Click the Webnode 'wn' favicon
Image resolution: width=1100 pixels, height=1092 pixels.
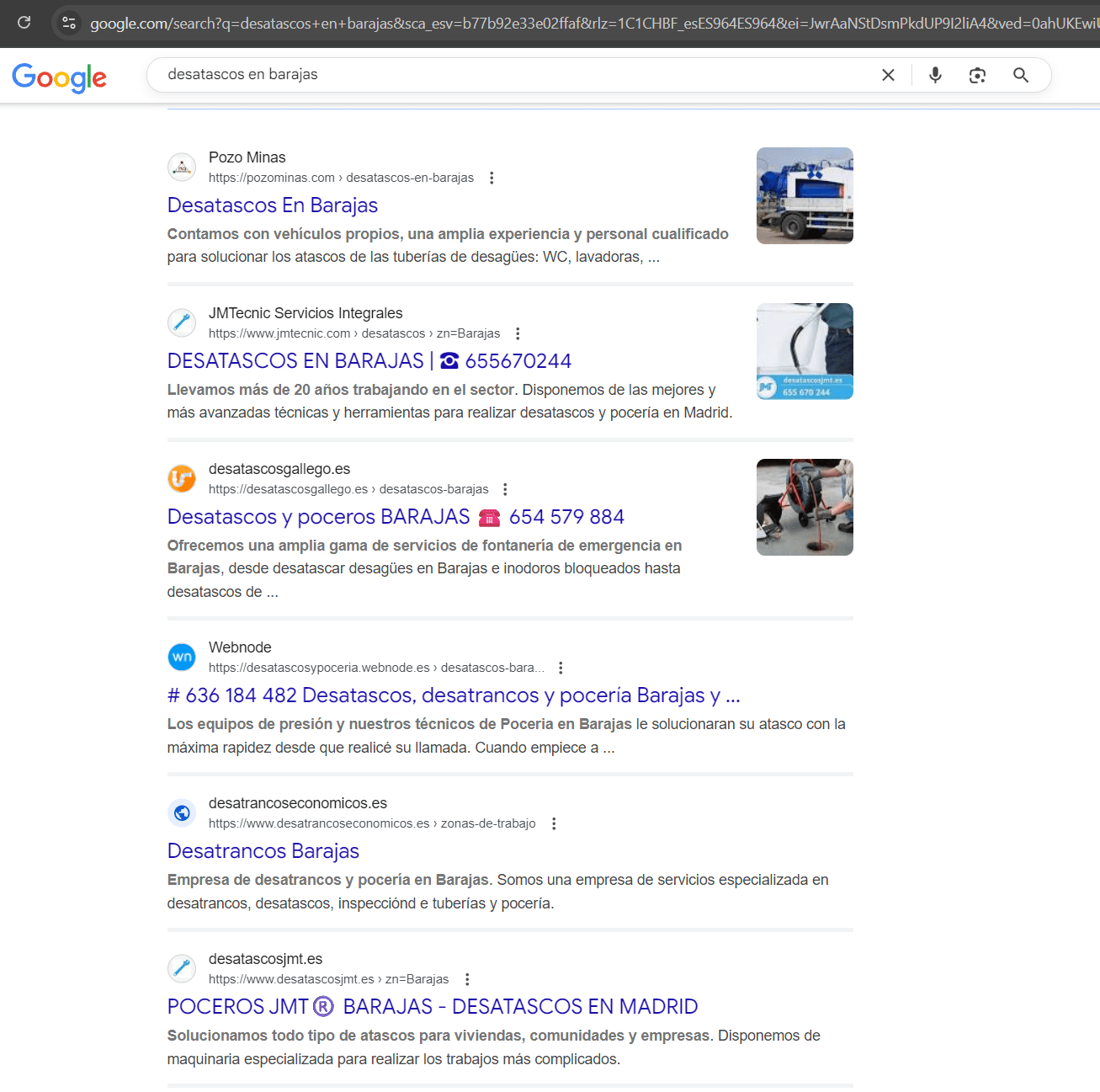click(x=182, y=657)
